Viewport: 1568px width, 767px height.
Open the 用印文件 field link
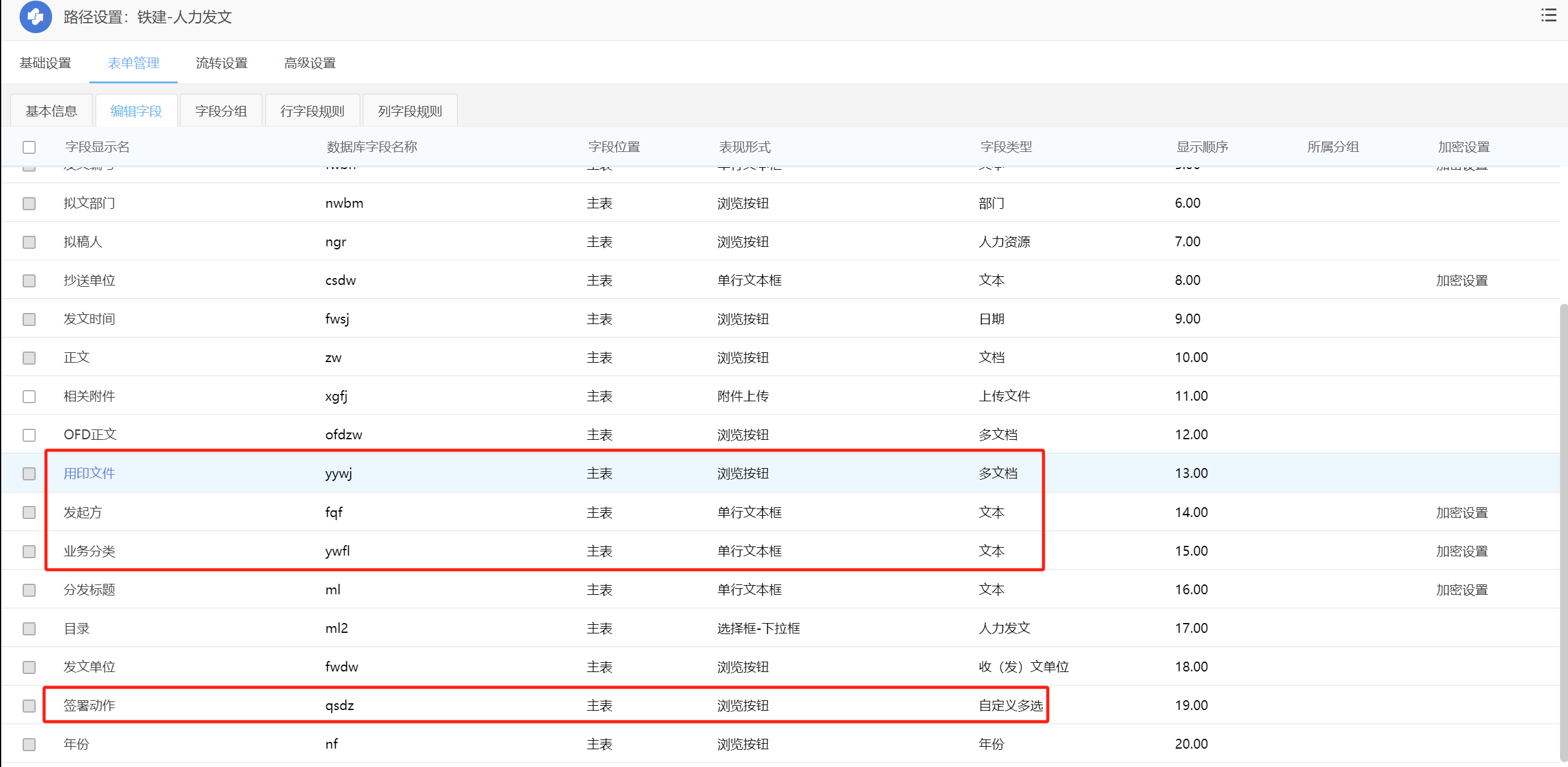point(89,473)
